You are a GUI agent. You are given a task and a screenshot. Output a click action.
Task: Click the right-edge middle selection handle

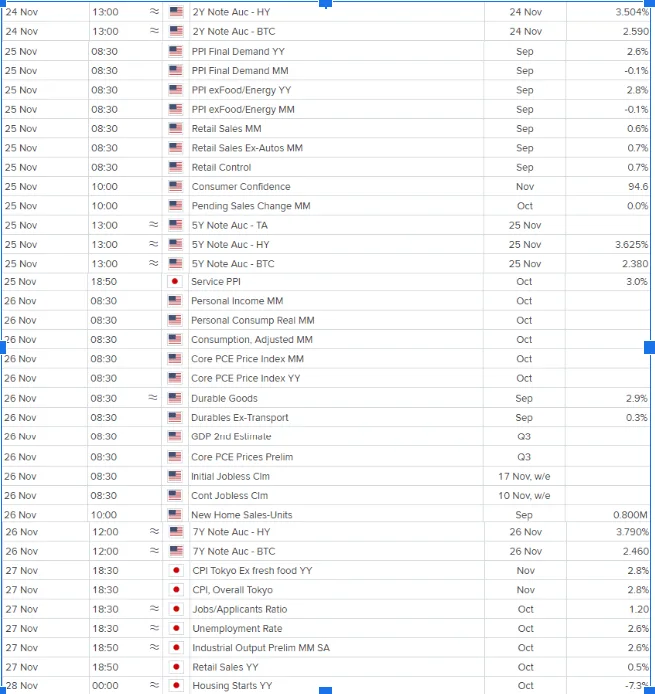[x=650, y=347]
